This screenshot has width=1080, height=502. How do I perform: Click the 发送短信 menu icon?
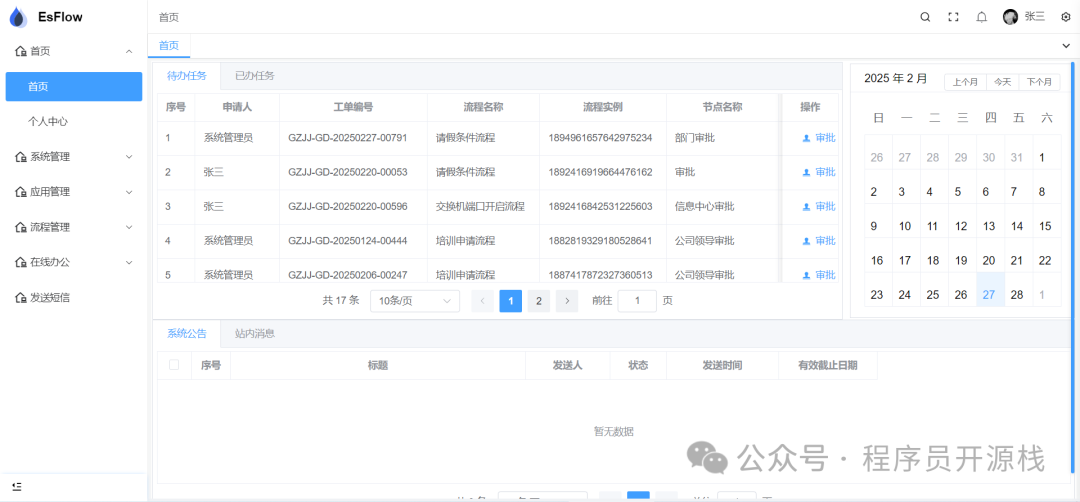tap(21, 297)
